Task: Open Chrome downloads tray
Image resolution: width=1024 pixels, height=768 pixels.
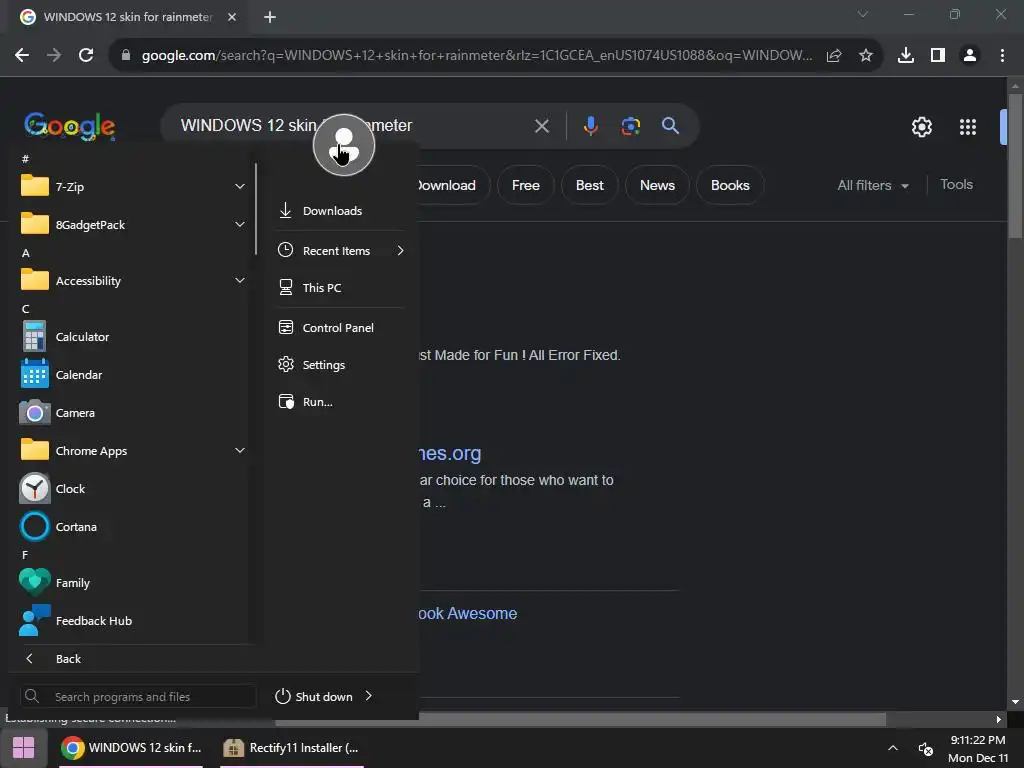Action: click(x=906, y=56)
